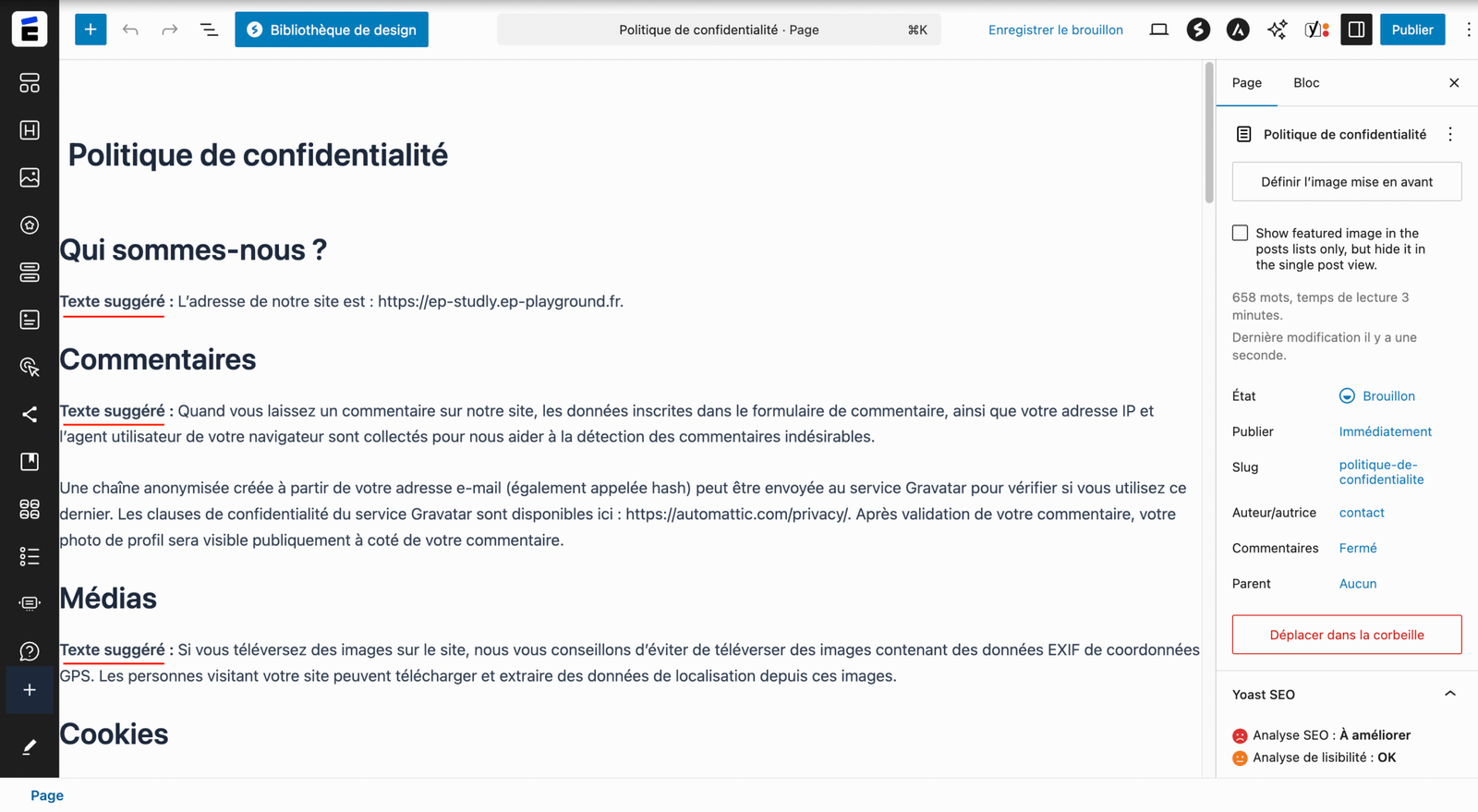This screenshot has height=812, width=1478.
Task: Open the Astra settings icon
Action: tap(1237, 30)
